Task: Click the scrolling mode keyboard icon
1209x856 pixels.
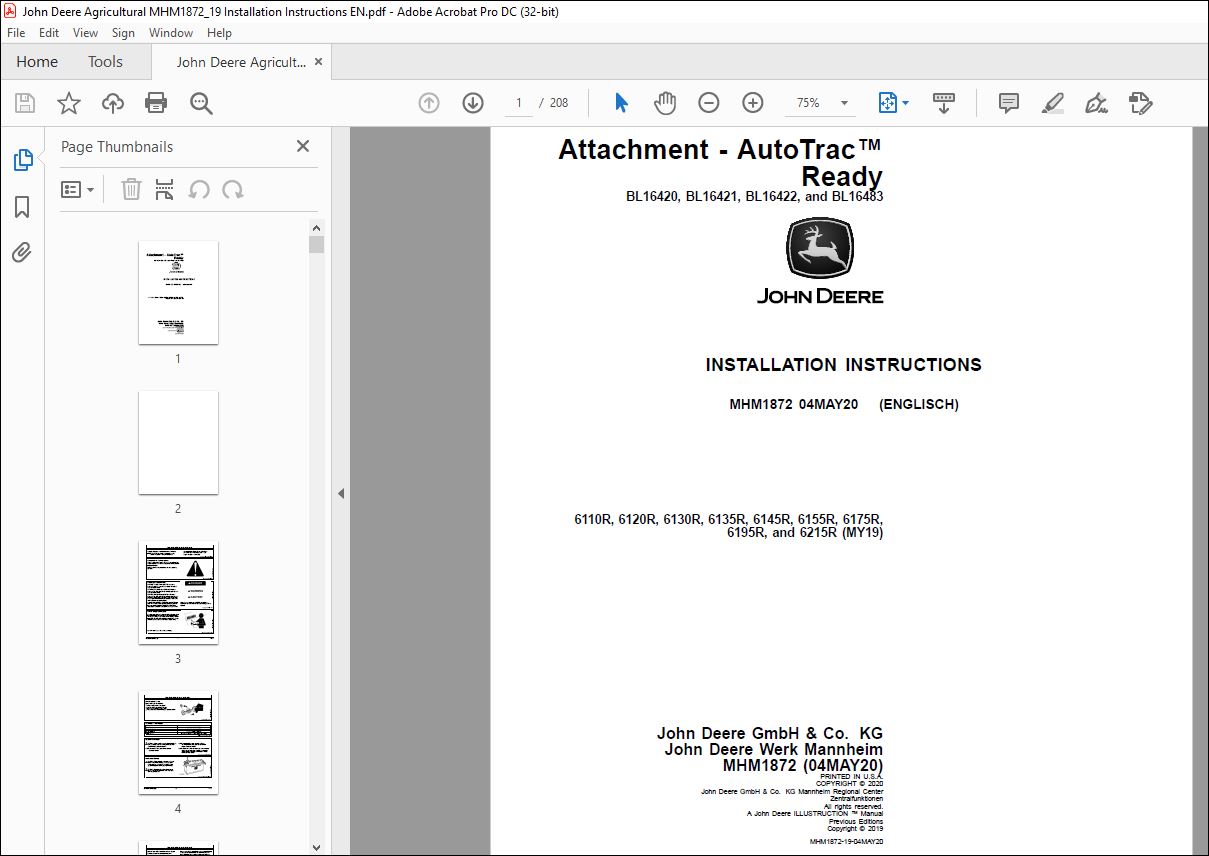Action: click(x=944, y=103)
